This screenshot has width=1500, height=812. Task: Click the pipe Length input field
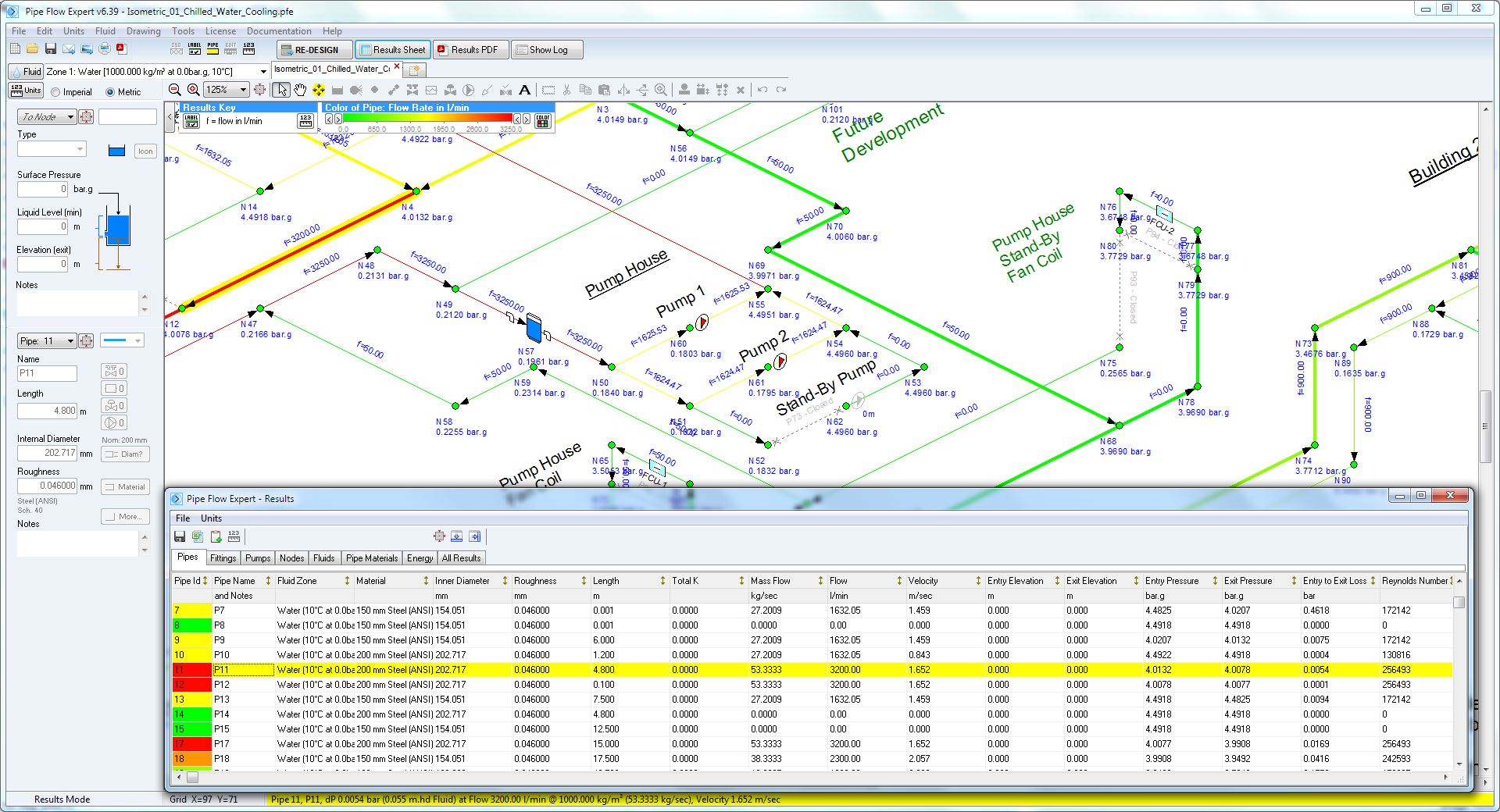coord(47,411)
